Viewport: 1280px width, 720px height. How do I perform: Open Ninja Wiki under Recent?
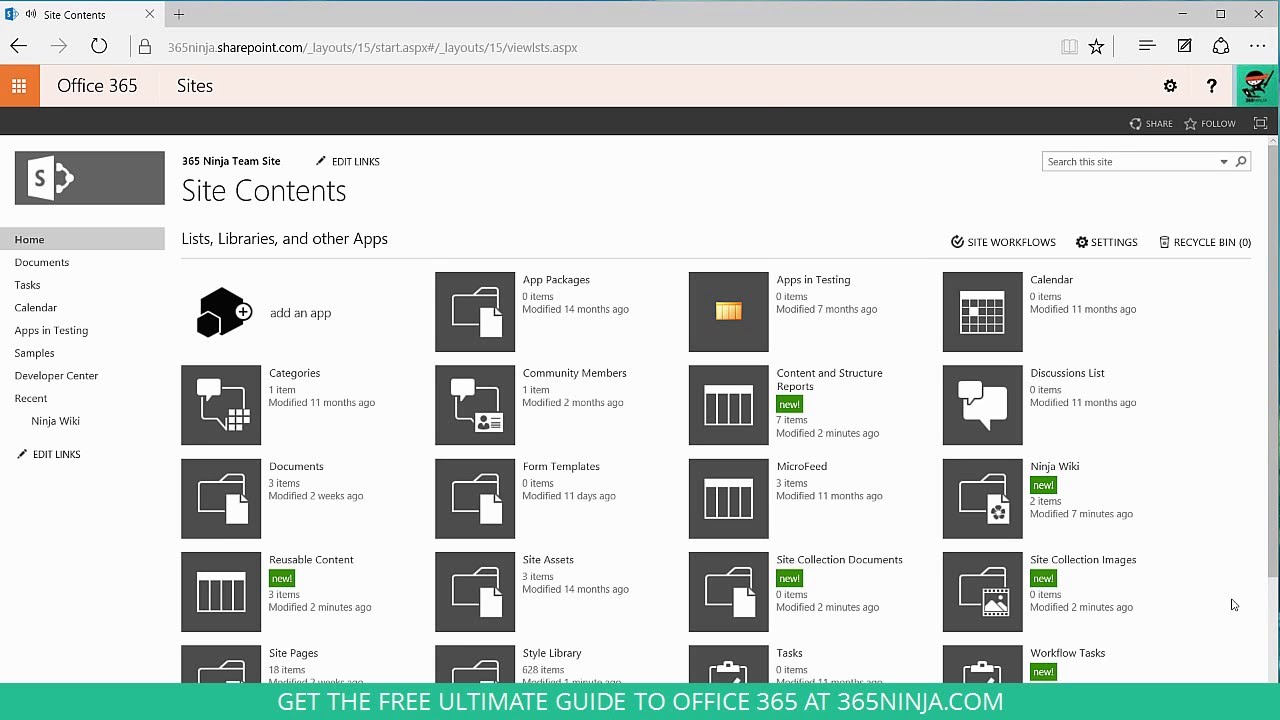(55, 421)
